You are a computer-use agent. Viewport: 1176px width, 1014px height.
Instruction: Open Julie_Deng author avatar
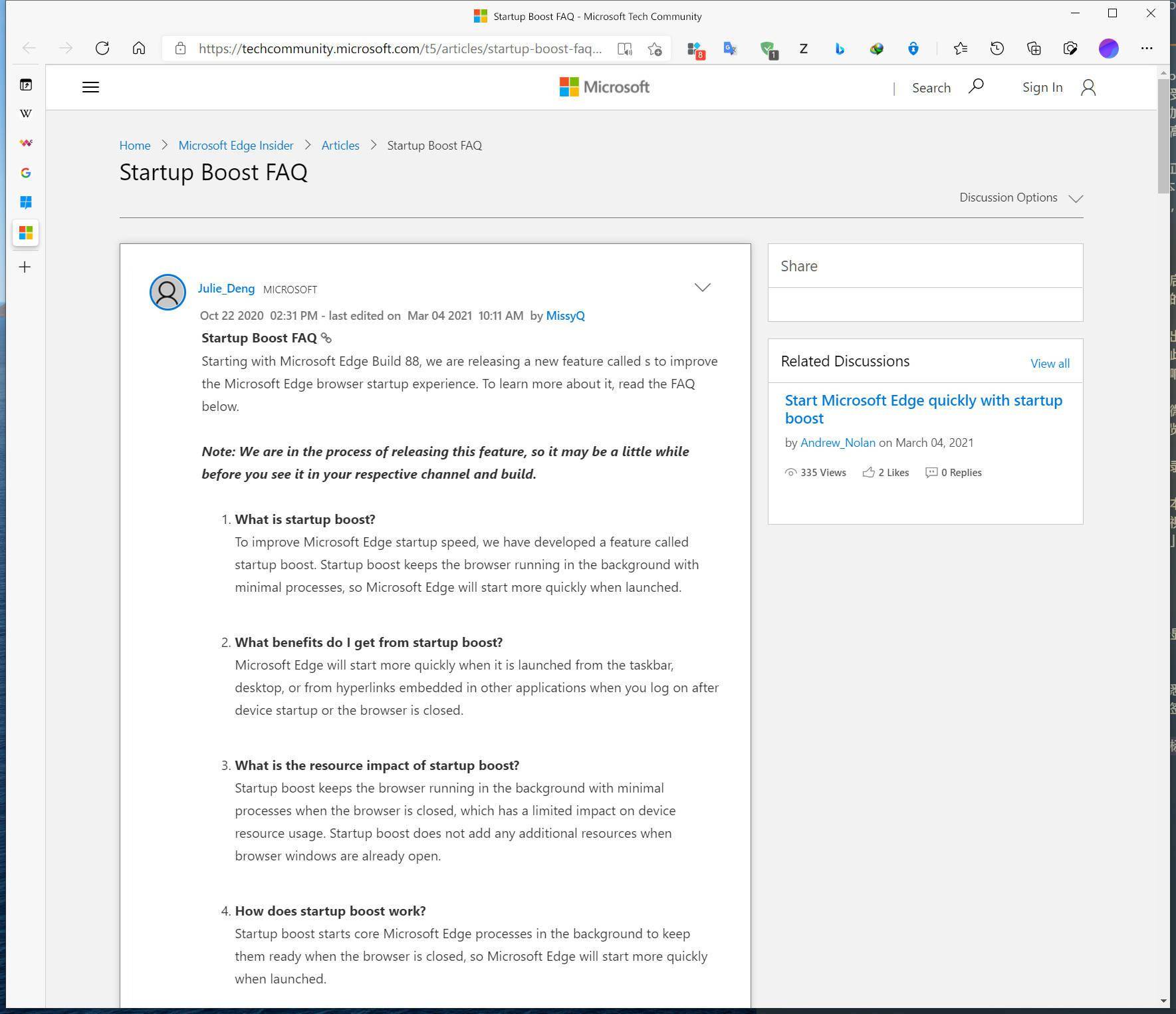(168, 292)
